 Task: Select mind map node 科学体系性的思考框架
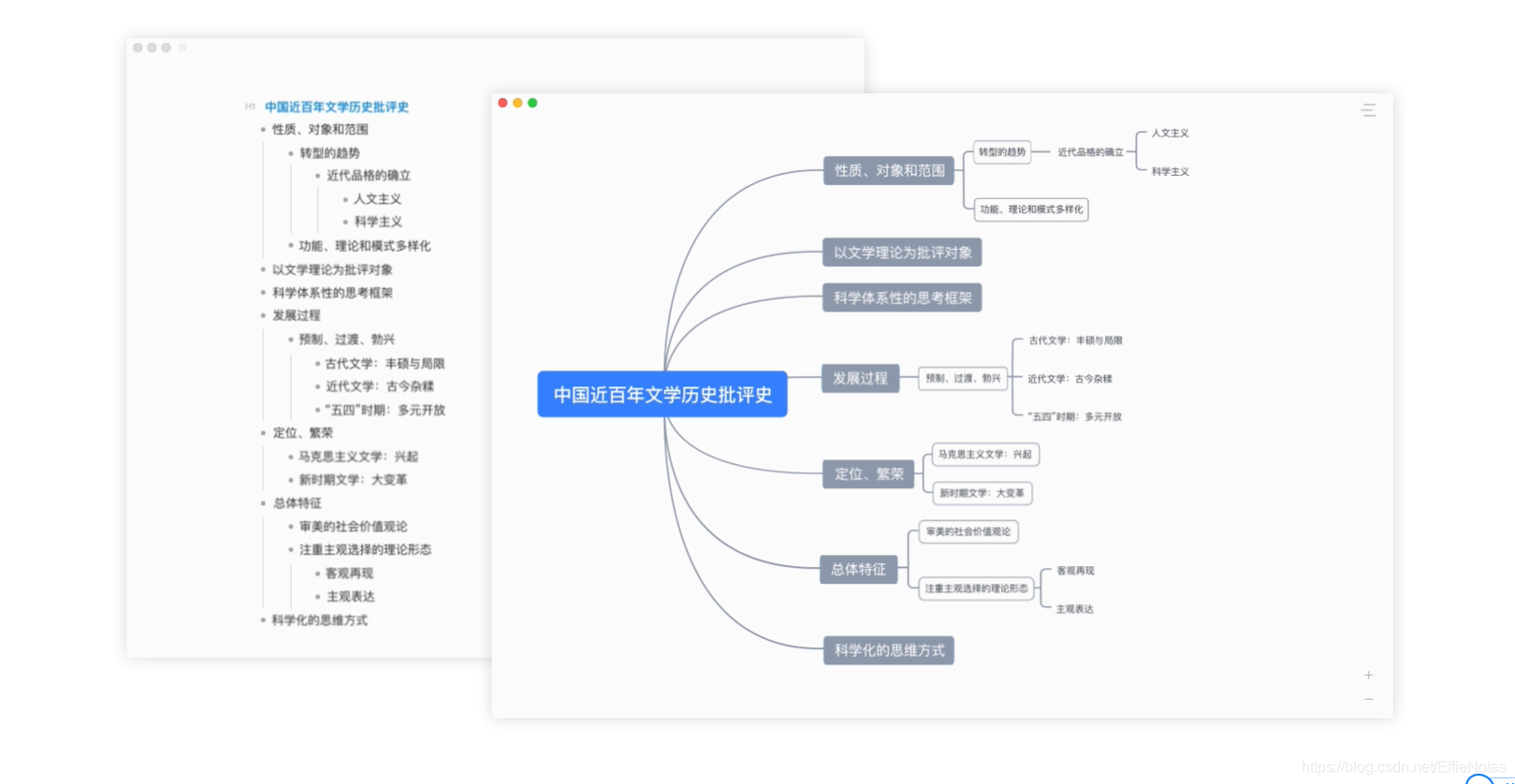(902, 298)
